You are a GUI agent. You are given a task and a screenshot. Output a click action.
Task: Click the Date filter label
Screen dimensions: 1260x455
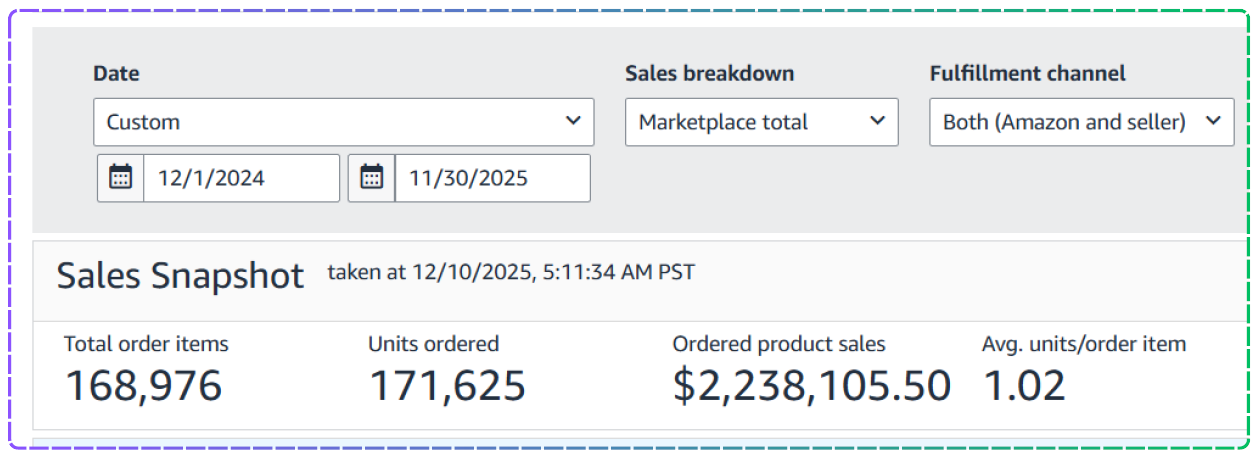pos(116,73)
